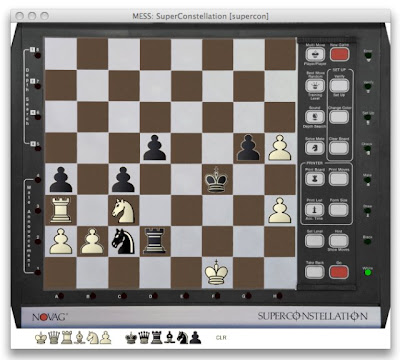400x360 pixels.
Task: Select the white bishop in piece palette
Action: click(80, 338)
